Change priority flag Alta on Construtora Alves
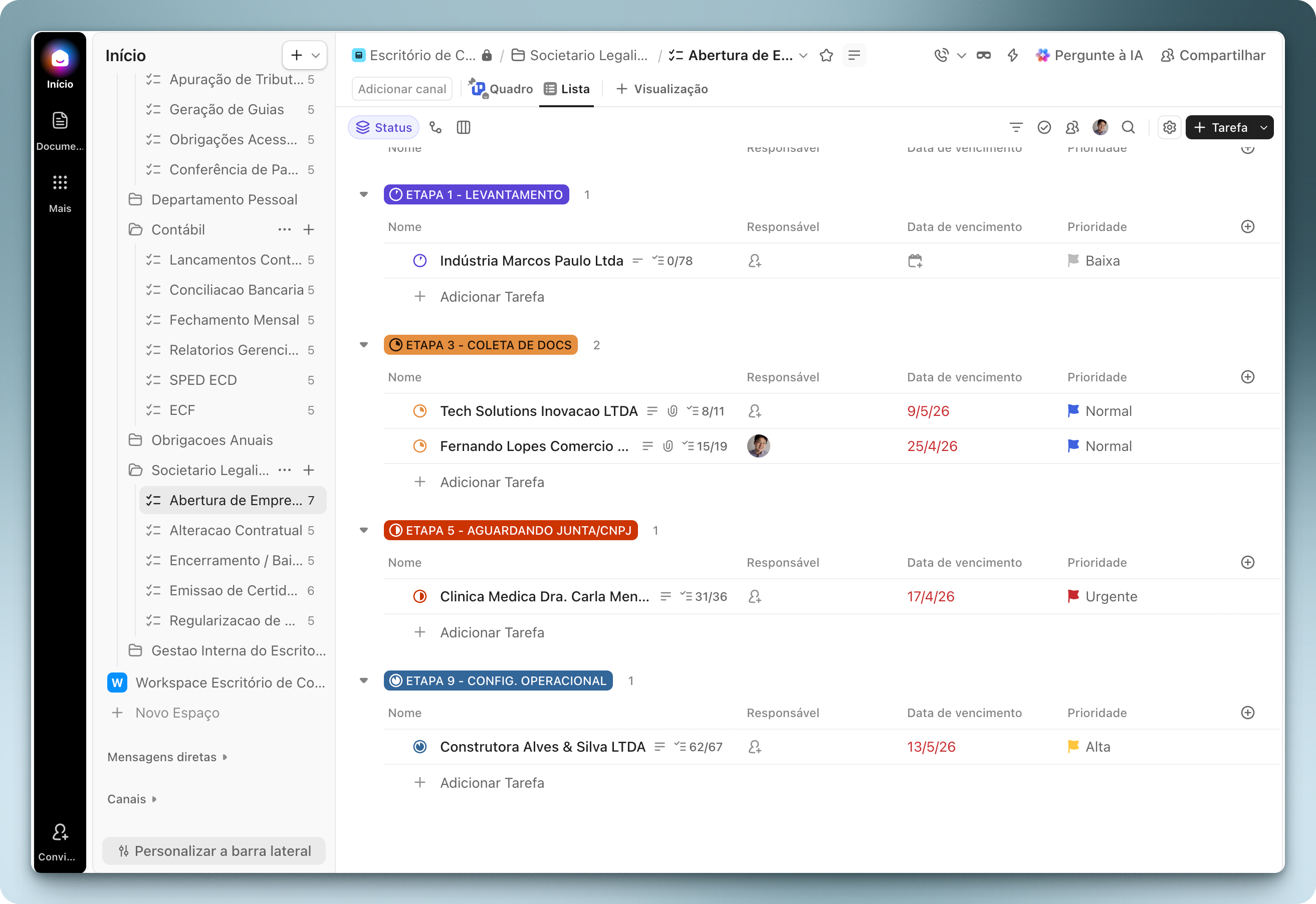This screenshot has height=904, width=1316. (x=1089, y=747)
